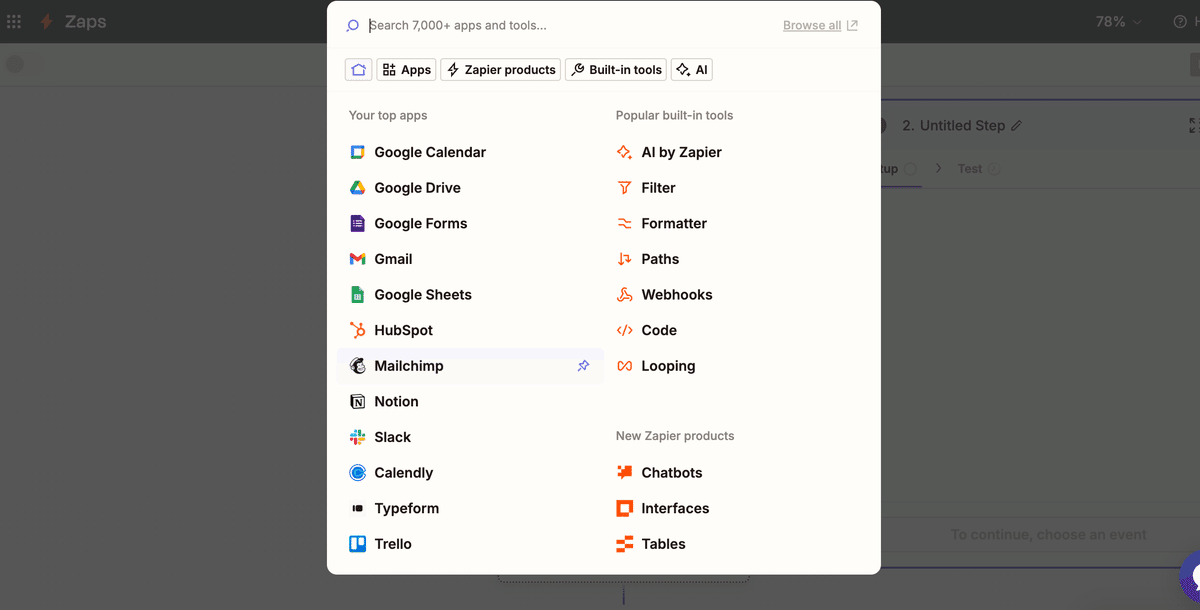Click the Paths branching icon

coord(624,259)
